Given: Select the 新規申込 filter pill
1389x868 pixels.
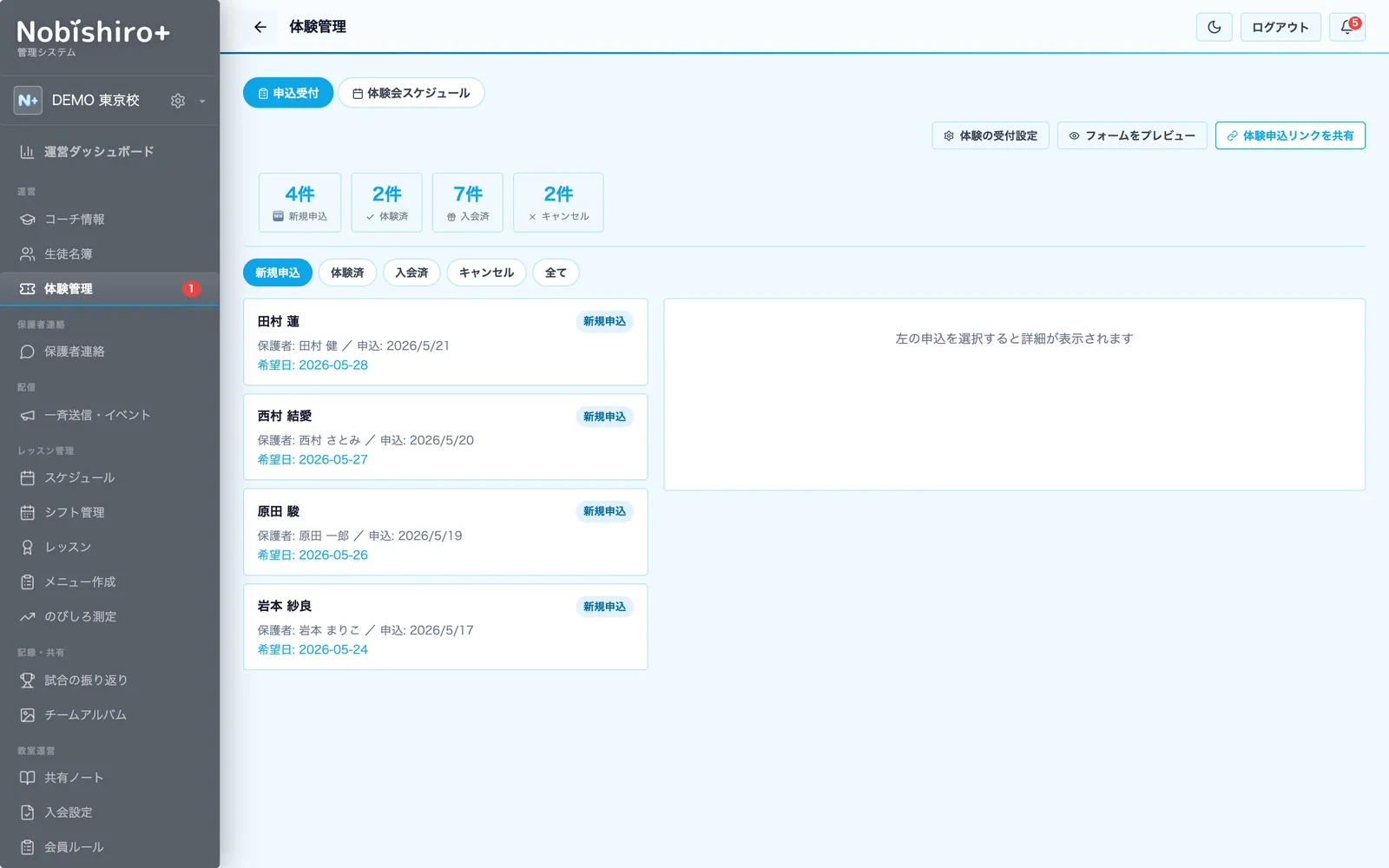Looking at the screenshot, I should click(278, 273).
